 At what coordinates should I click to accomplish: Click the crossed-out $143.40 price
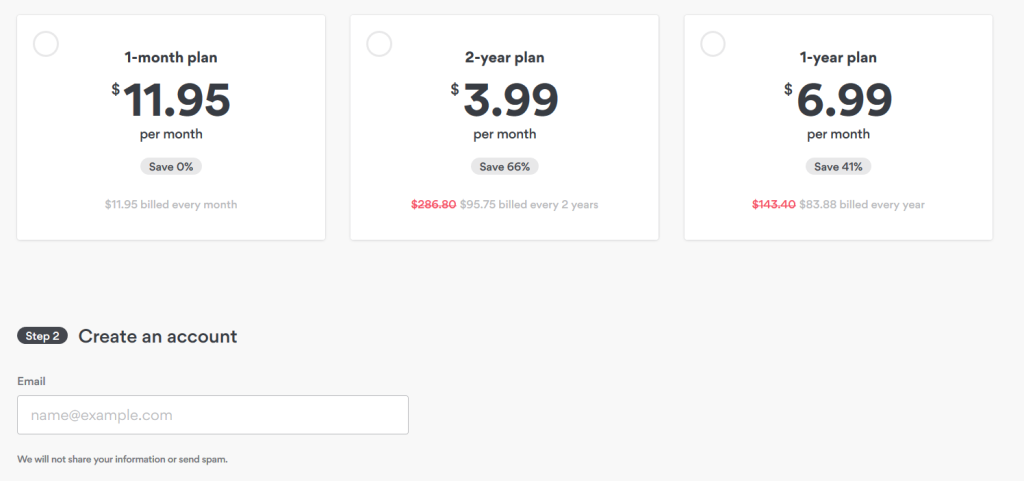point(774,204)
